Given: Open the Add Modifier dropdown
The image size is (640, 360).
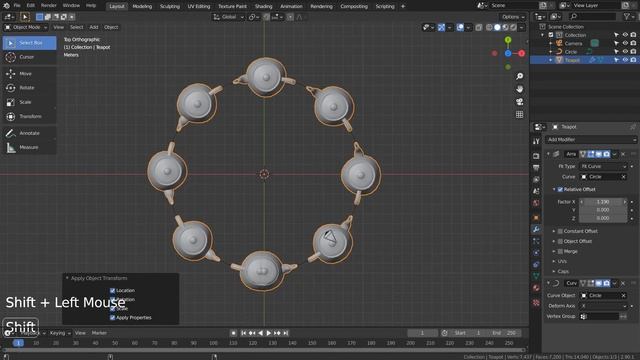Looking at the screenshot, I should [590, 140].
